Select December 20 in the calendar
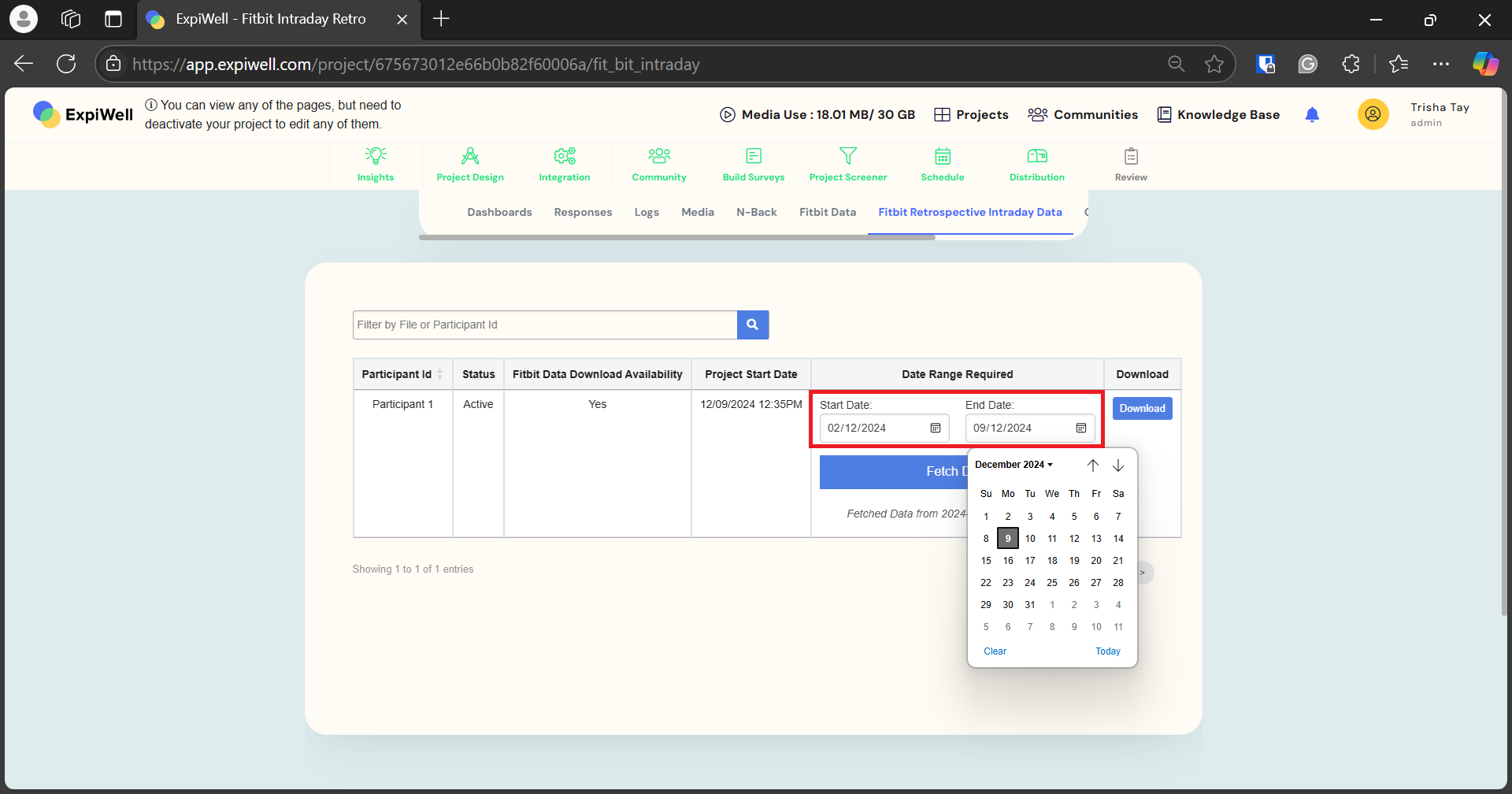 pos(1096,561)
